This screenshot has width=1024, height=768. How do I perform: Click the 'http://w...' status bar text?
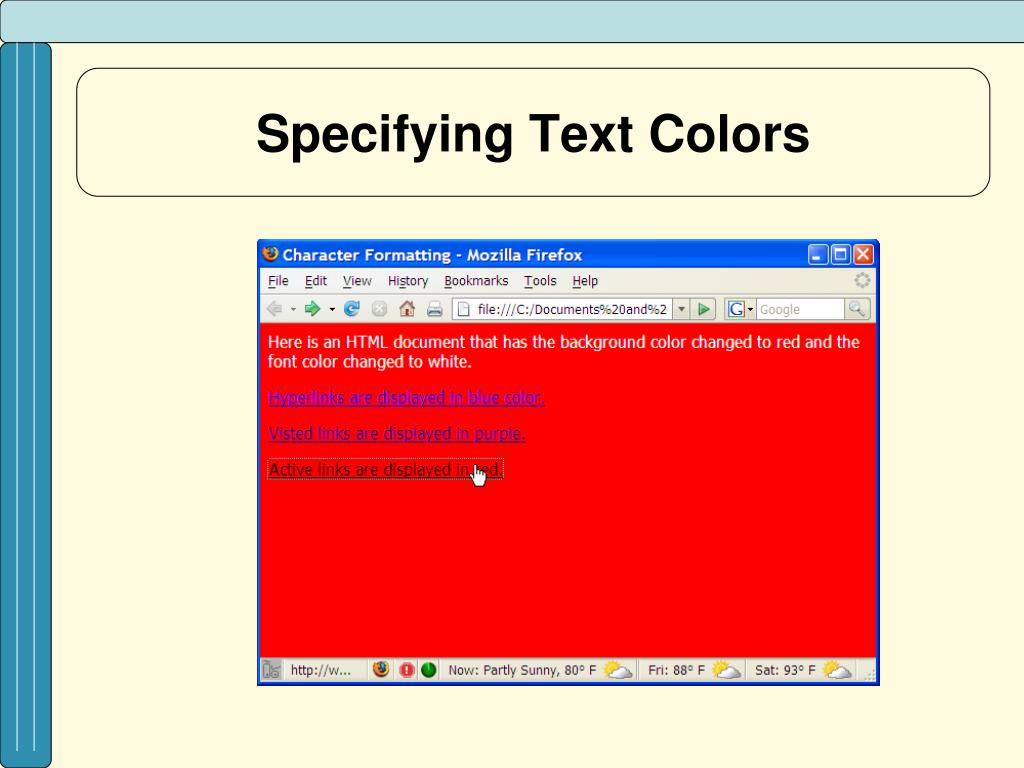click(x=321, y=670)
